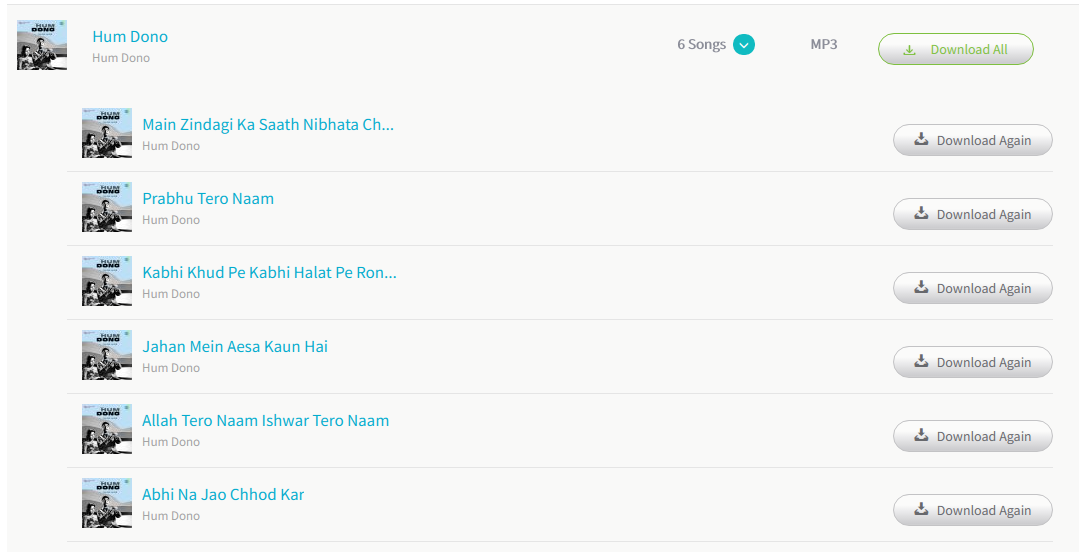Click thumbnail beside Prabhu Tero Naam
This screenshot has width=1079, height=552.
107,207
